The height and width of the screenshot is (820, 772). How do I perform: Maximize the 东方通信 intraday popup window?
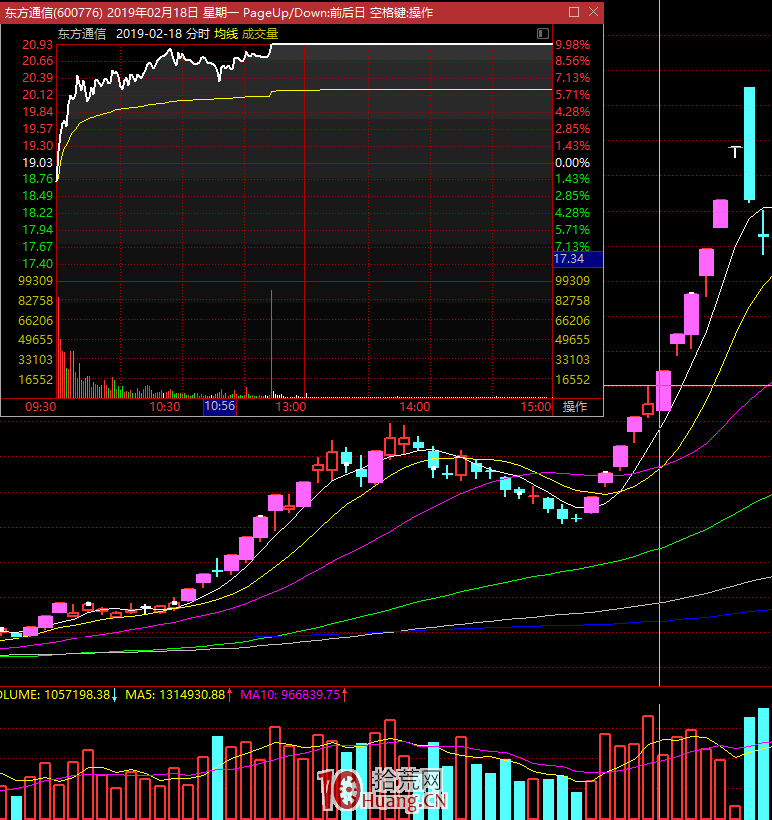click(574, 12)
